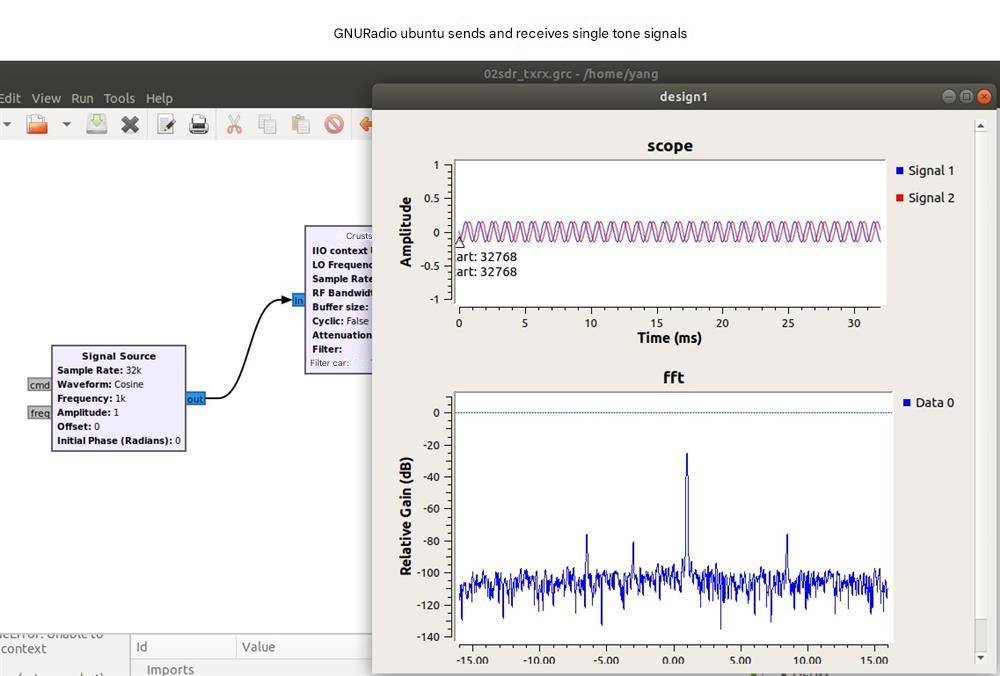Open the View menu
This screenshot has width=1000, height=676.
click(46, 98)
